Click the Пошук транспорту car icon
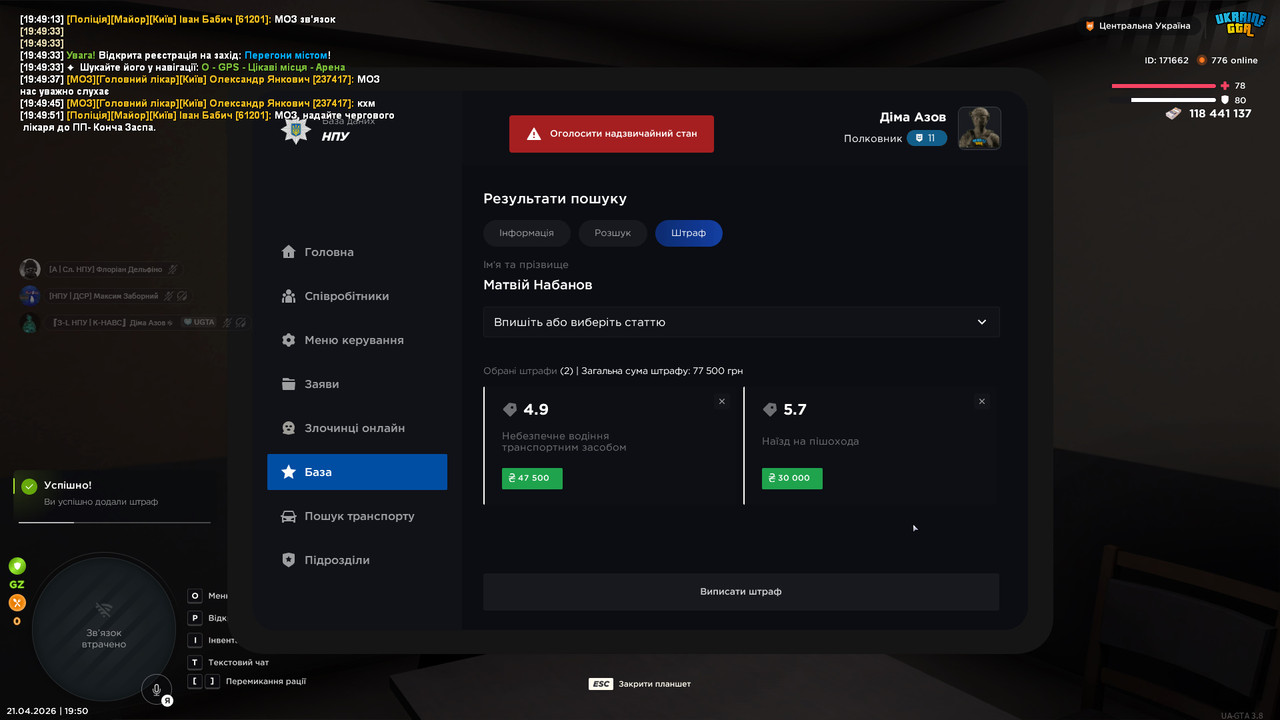 289,516
